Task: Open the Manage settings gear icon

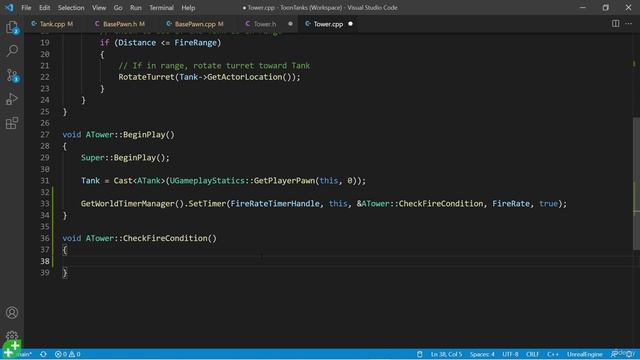Action: [x=12, y=336]
